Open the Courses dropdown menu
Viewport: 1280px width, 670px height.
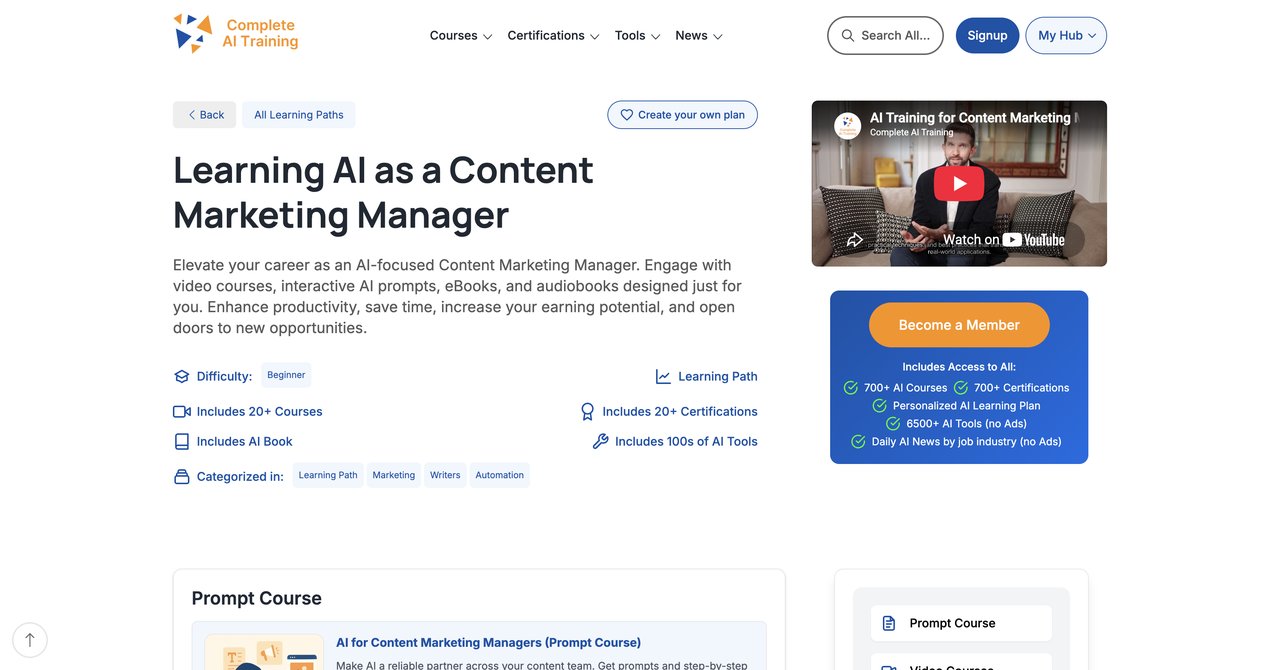point(461,35)
